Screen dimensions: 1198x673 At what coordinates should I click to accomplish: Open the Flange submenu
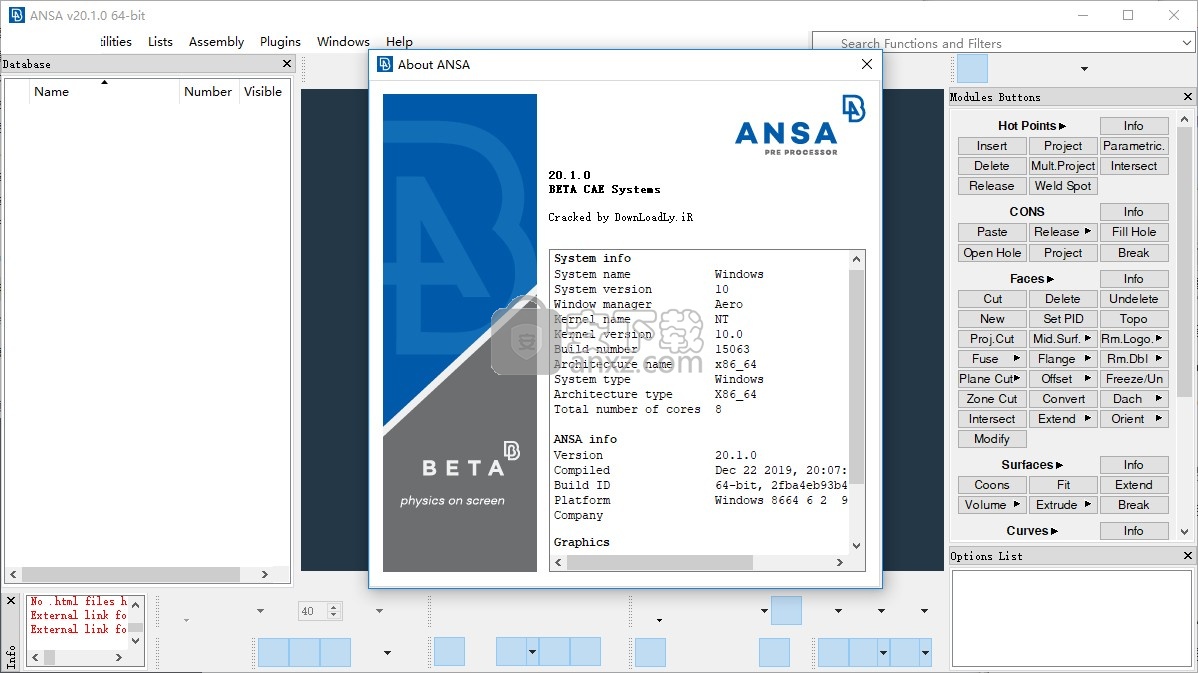click(1063, 358)
